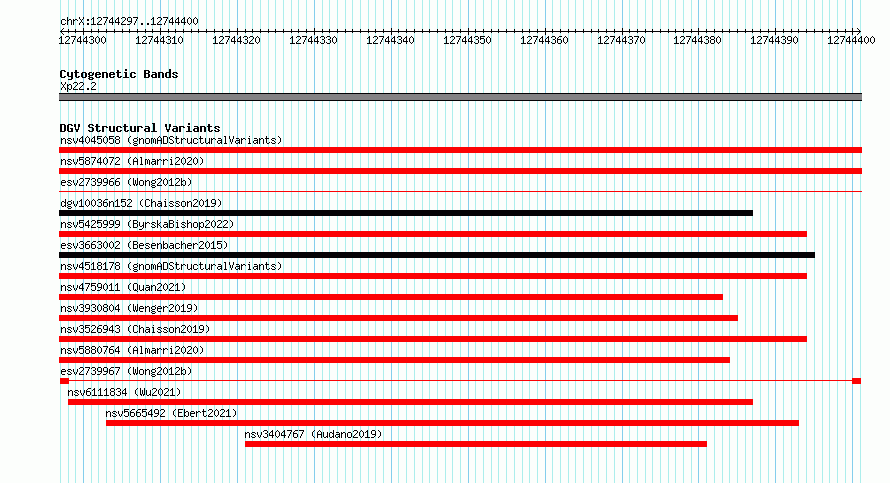Click the red bar for nsv4045058
The height and width of the screenshot is (483, 890).
[460, 150]
